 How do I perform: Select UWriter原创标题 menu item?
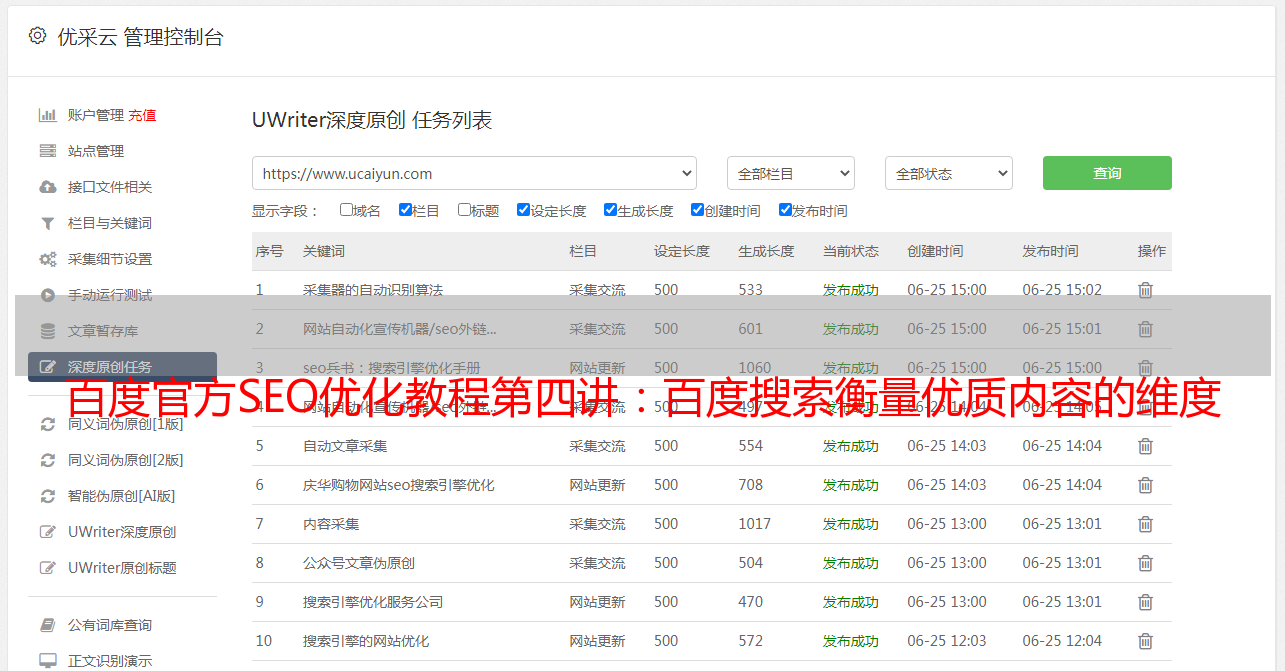(122, 568)
